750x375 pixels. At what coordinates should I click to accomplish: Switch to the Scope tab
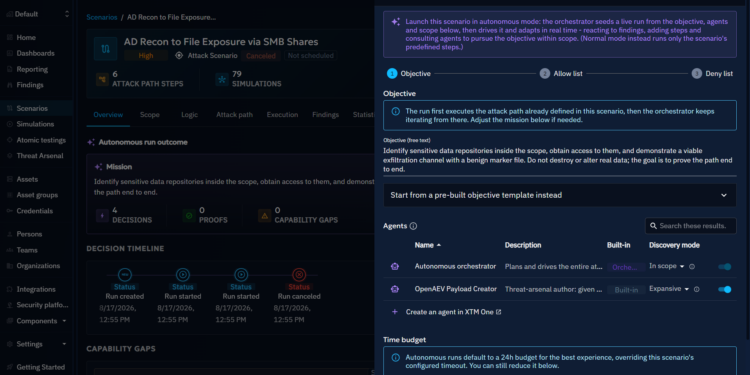tap(150, 115)
